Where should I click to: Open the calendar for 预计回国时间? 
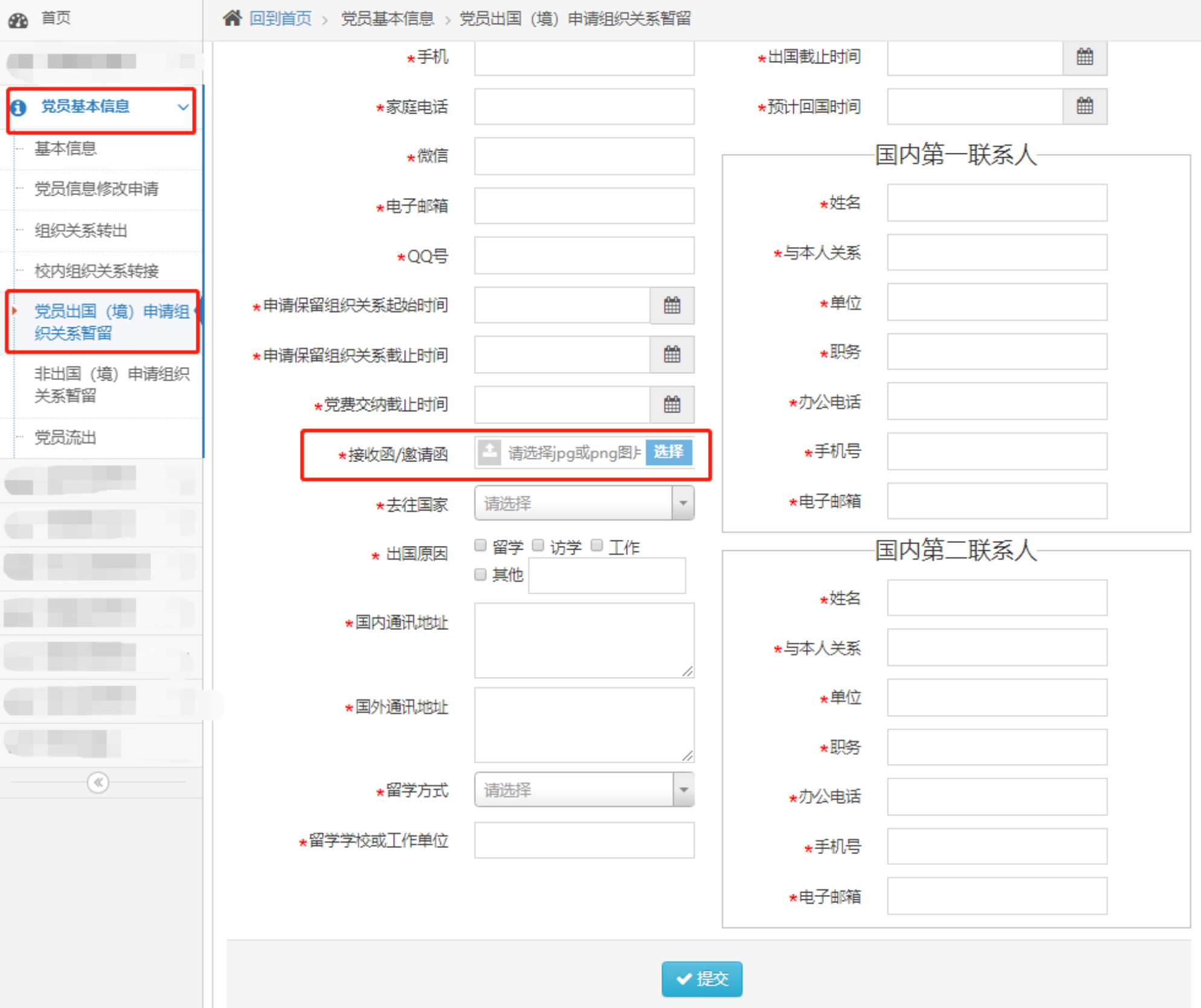click(1084, 106)
